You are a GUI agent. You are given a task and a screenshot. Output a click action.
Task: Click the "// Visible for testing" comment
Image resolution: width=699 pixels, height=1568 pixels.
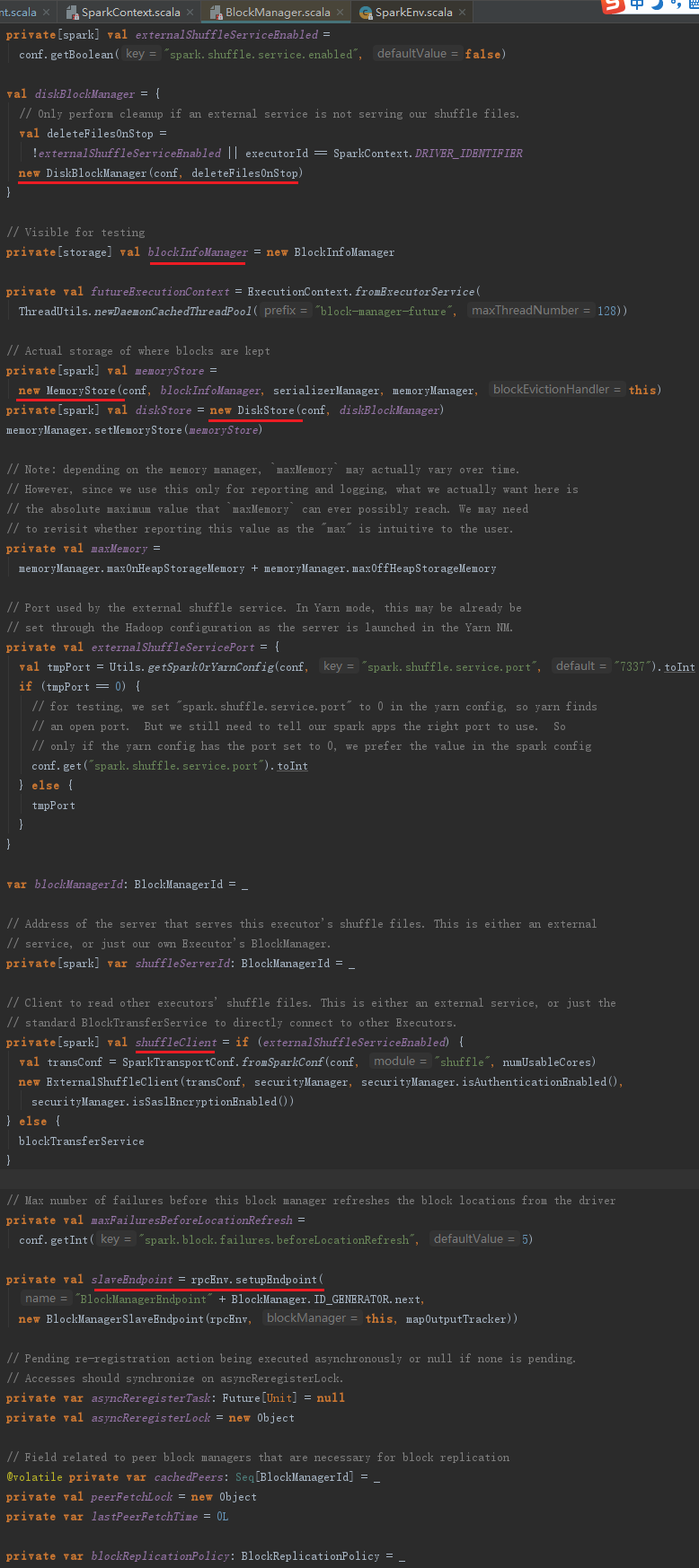pyautogui.click(x=75, y=233)
